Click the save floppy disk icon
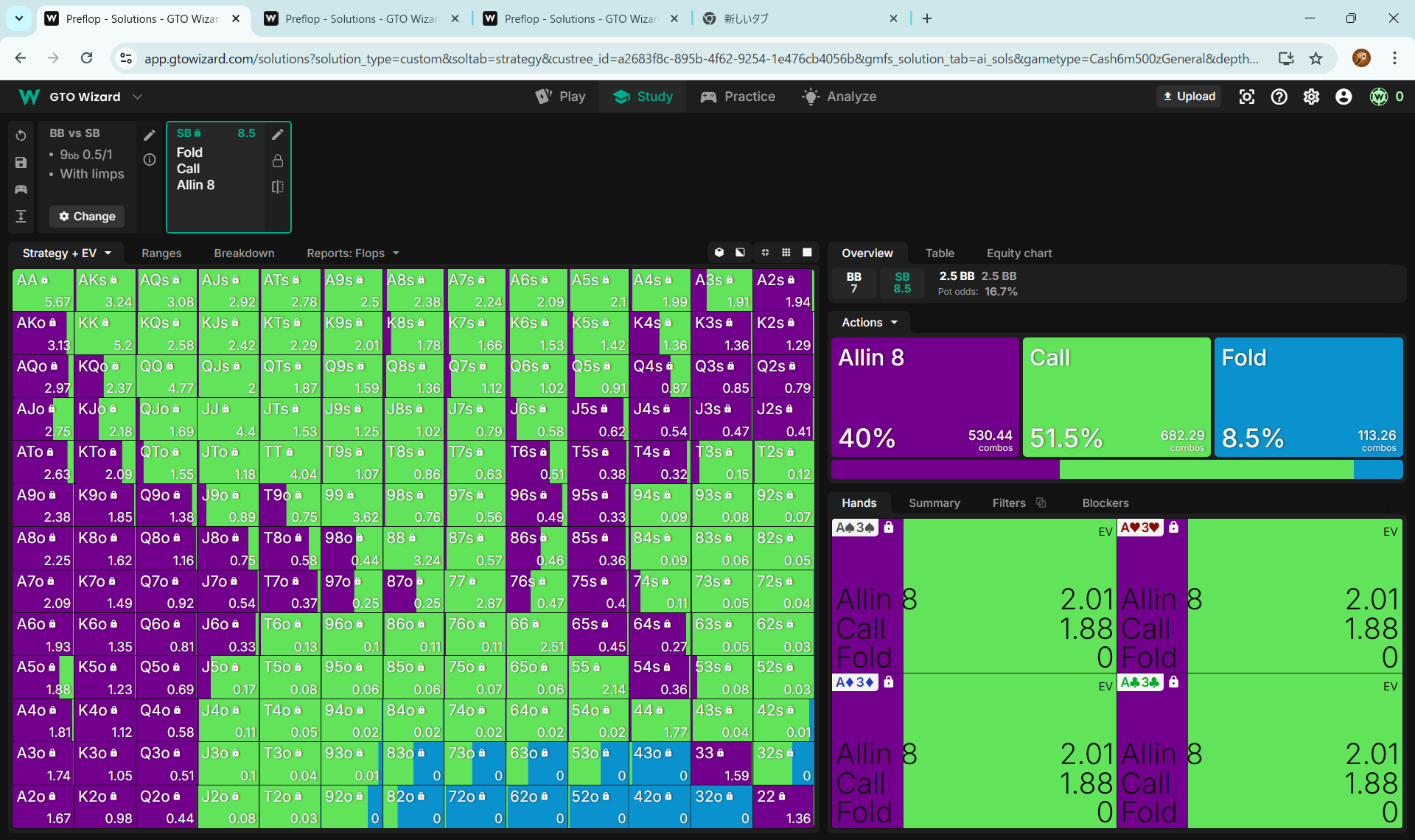Screen dimensions: 1415x840 pyautogui.click(x=21, y=162)
